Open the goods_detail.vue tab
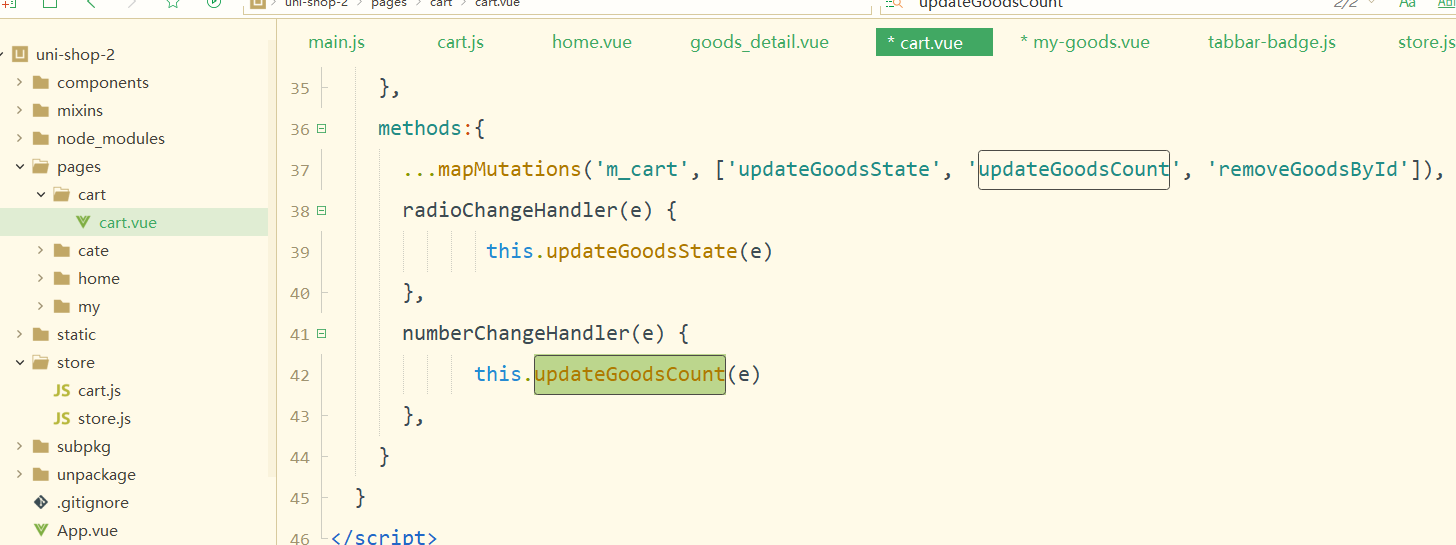This screenshot has height=545, width=1456. [x=759, y=42]
